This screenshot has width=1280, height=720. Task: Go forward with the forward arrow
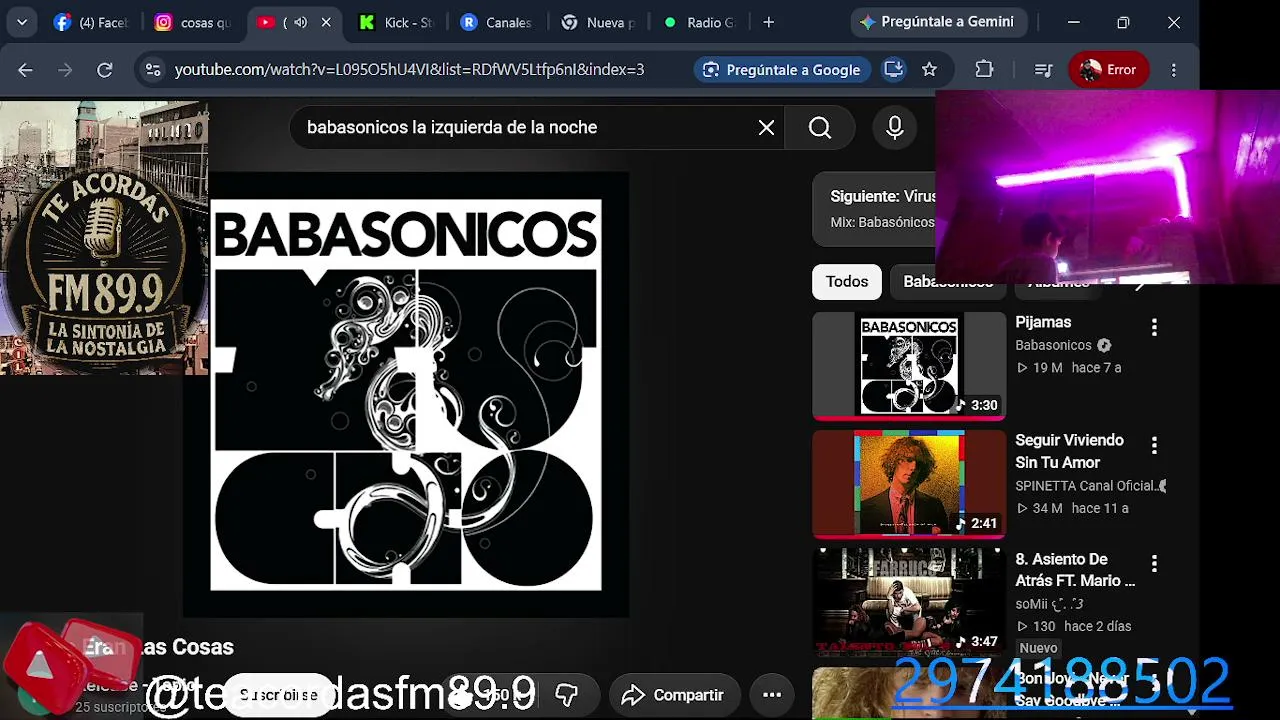pyautogui.click(x=65, y=70)
